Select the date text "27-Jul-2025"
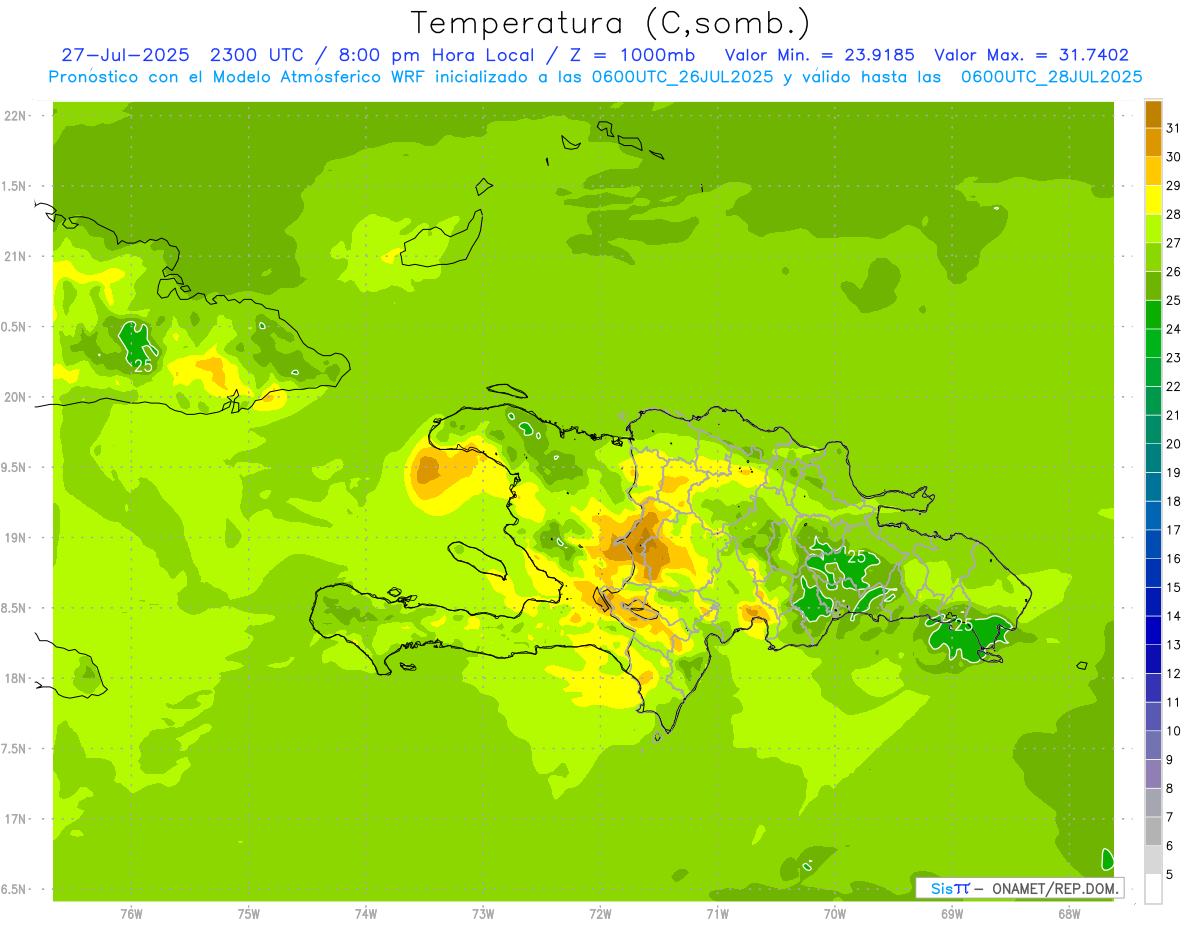Viewport: 1200px width, 927px height. pos(129,55)
